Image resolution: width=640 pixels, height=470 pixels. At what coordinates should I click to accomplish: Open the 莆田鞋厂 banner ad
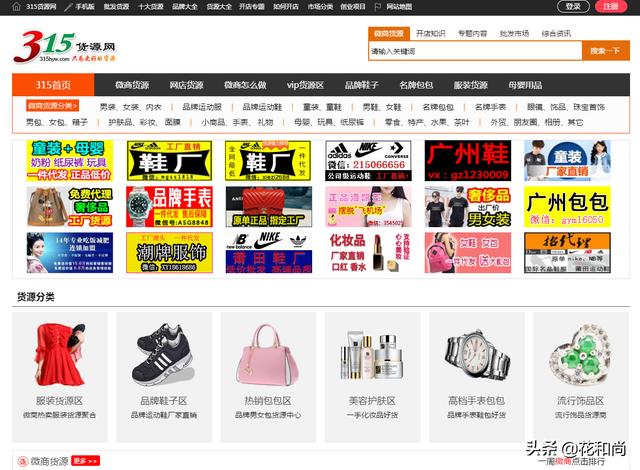point(269,253)
